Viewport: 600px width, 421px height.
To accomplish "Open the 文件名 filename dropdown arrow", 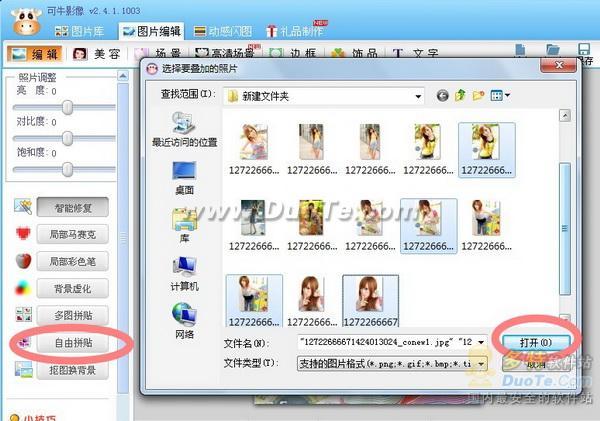I will click(x=481, y=343).
